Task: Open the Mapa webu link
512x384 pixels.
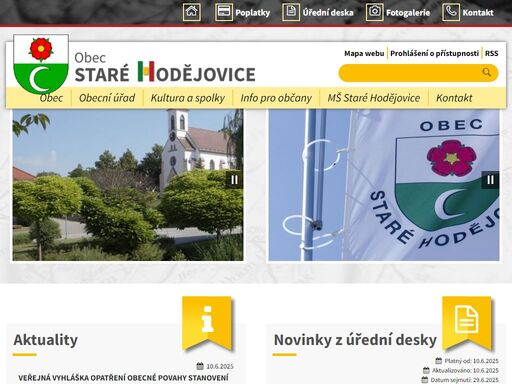Action: pos(364,53)
